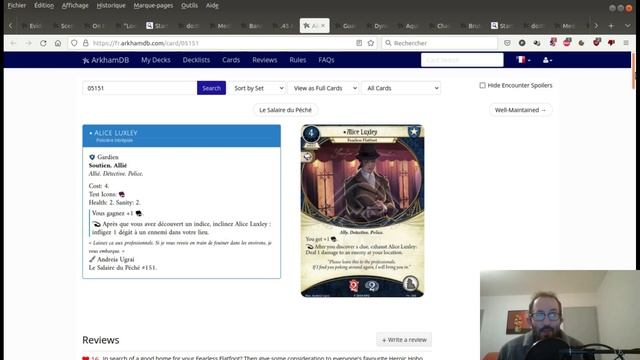Open the Aide menu
The width and height of the screenshot is (640, 360).
[x=212, y=5]
